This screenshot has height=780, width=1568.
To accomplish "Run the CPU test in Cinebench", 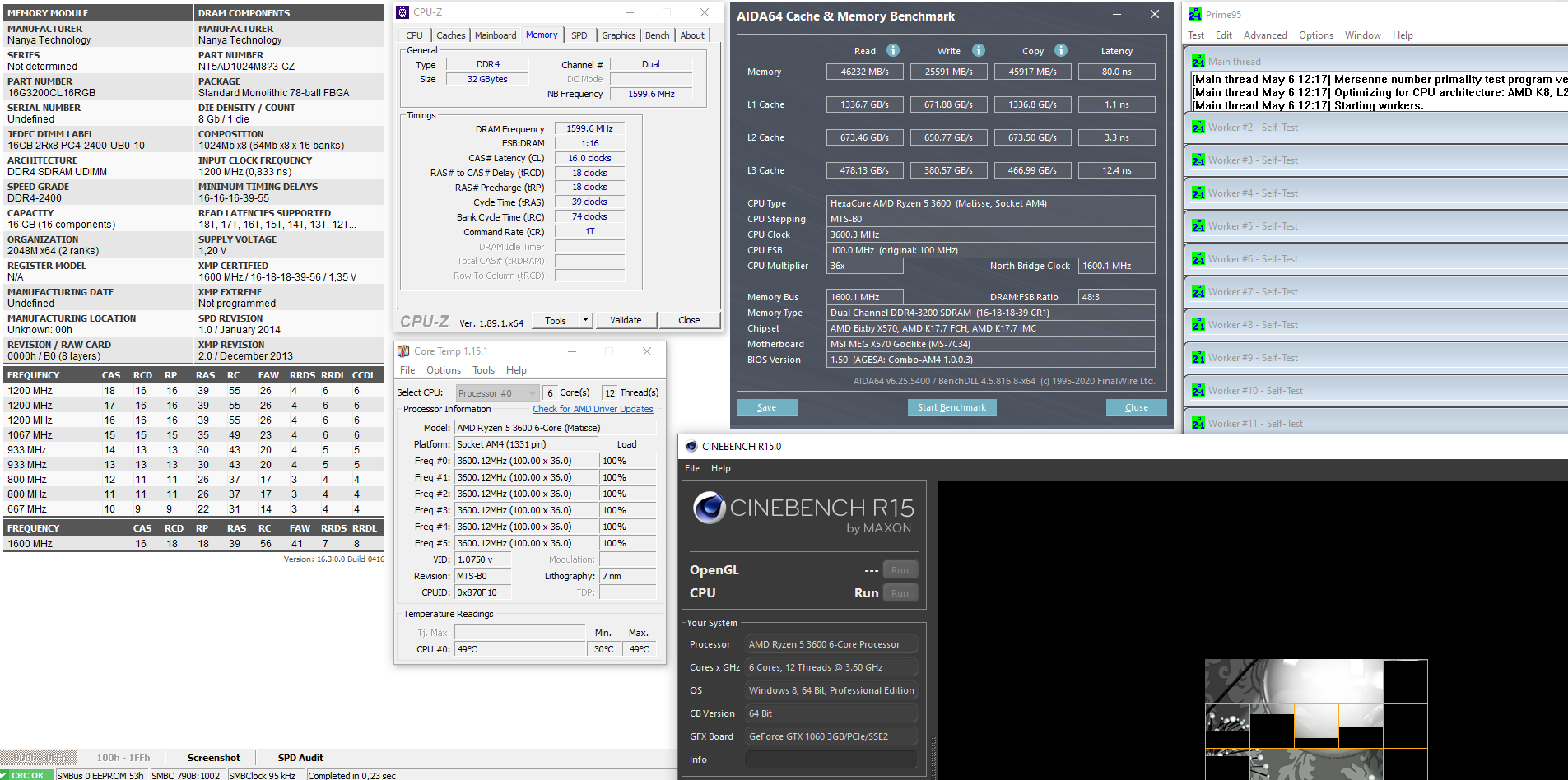I will click(x=900, y=593).
